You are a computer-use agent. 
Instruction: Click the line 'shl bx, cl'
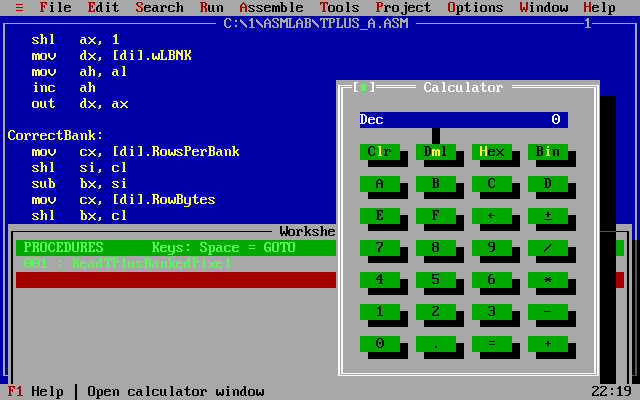coord(79,216)
